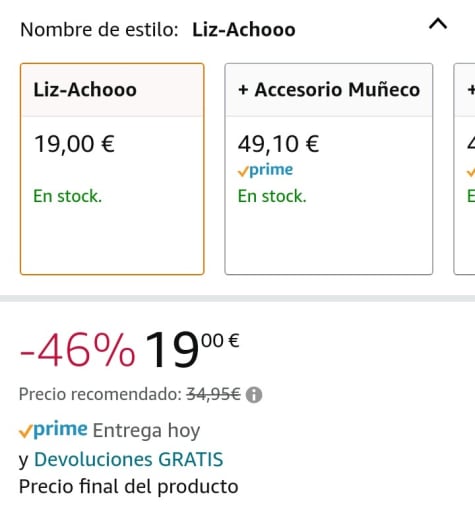Click the Entrega hoy delivery text

pyautogui.click(x=146, y=430)
